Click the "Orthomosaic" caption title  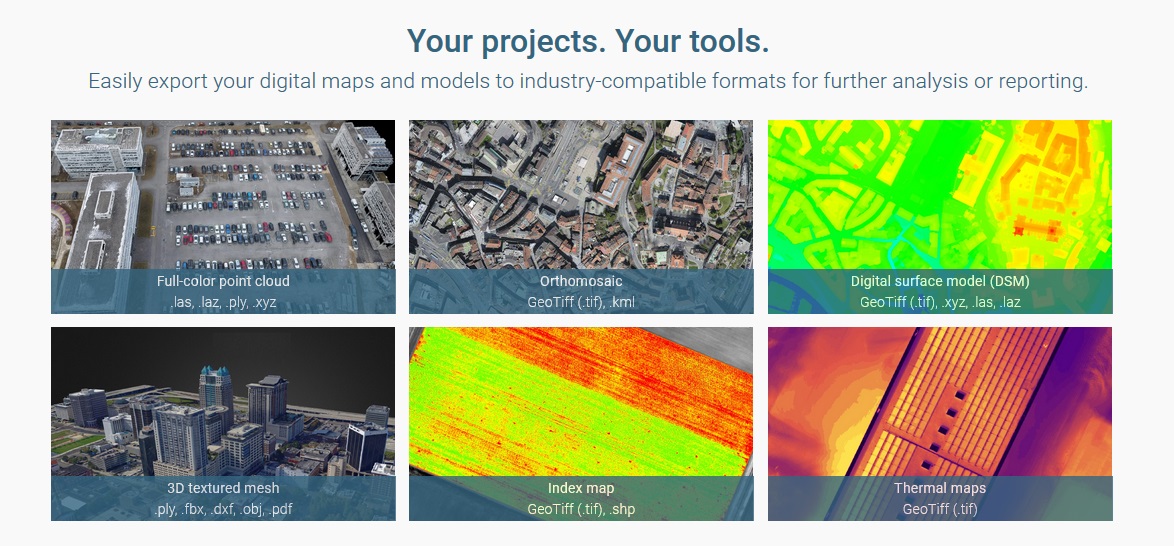(x=581, y=281)
